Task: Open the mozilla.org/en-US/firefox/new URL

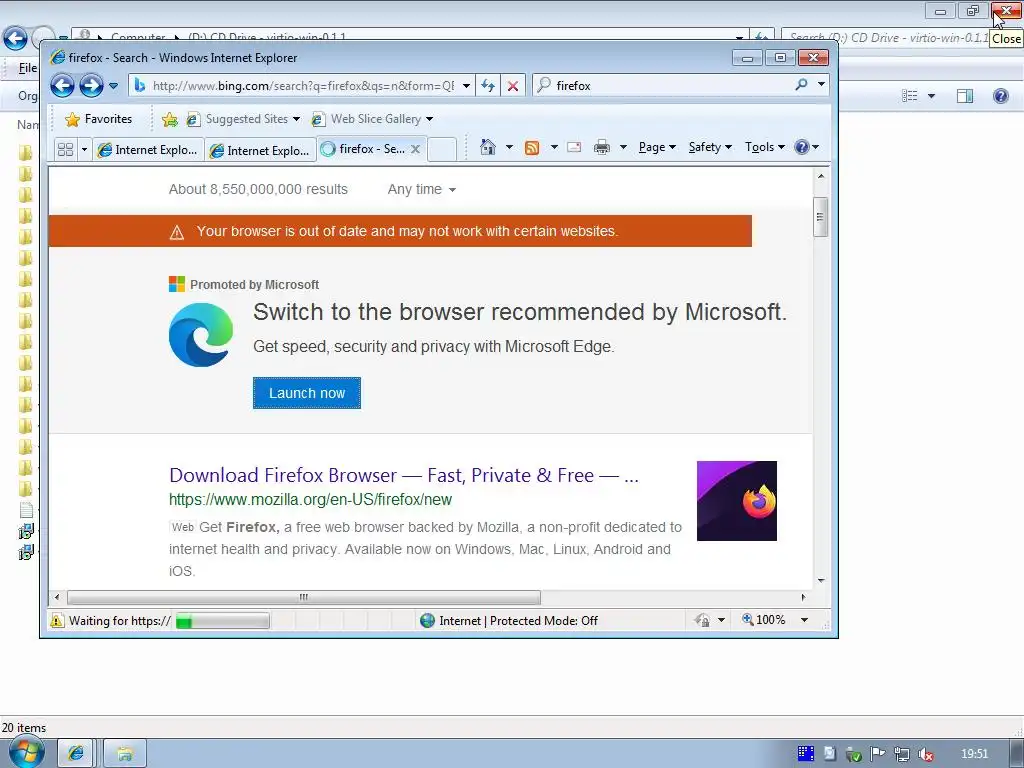Action: (310, 500)
